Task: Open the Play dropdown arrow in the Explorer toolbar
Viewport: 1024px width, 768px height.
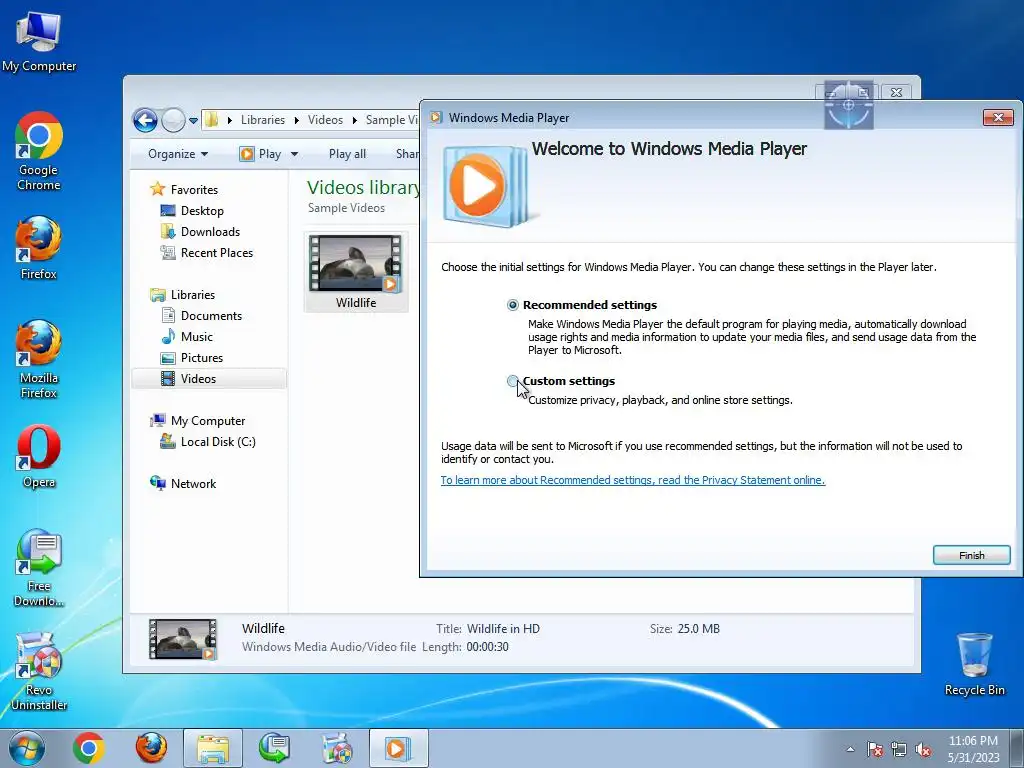Action: [x=295, y=154]
